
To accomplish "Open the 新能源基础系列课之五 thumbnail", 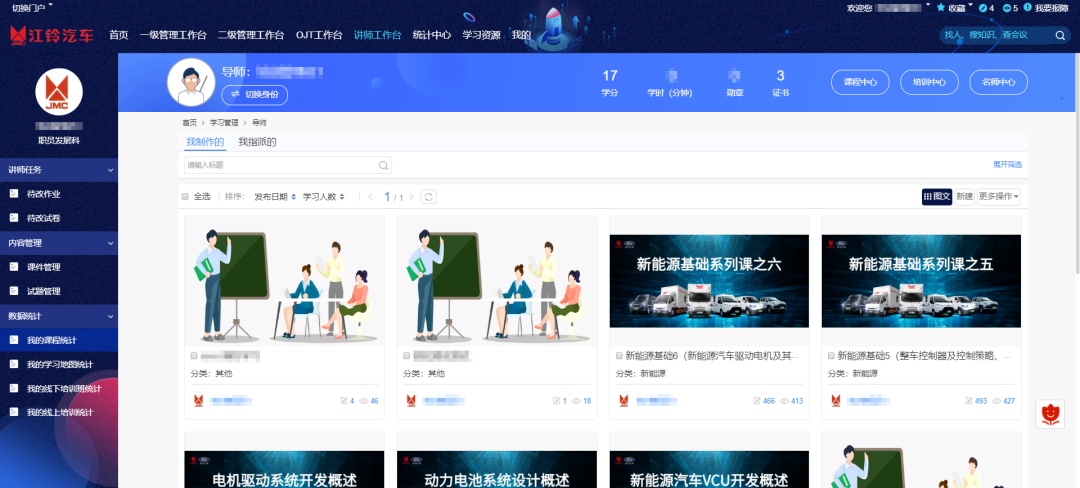I will [x=922, y=281].
